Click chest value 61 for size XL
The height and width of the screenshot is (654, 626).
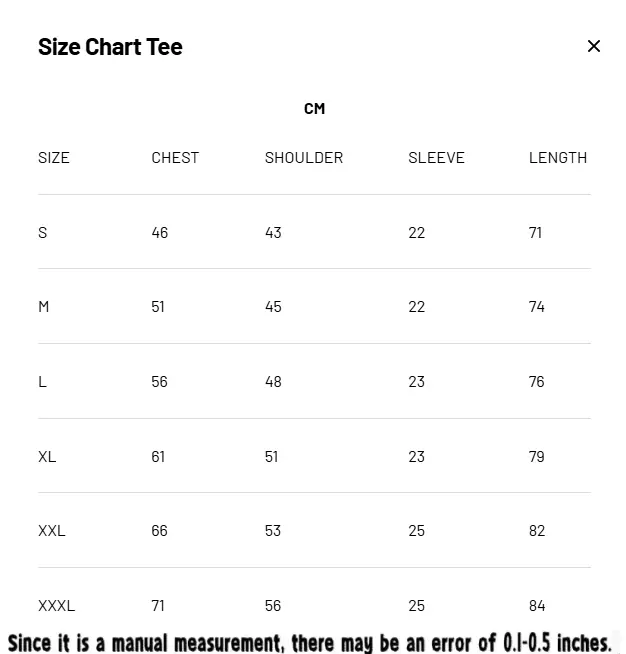coord(159,456)
